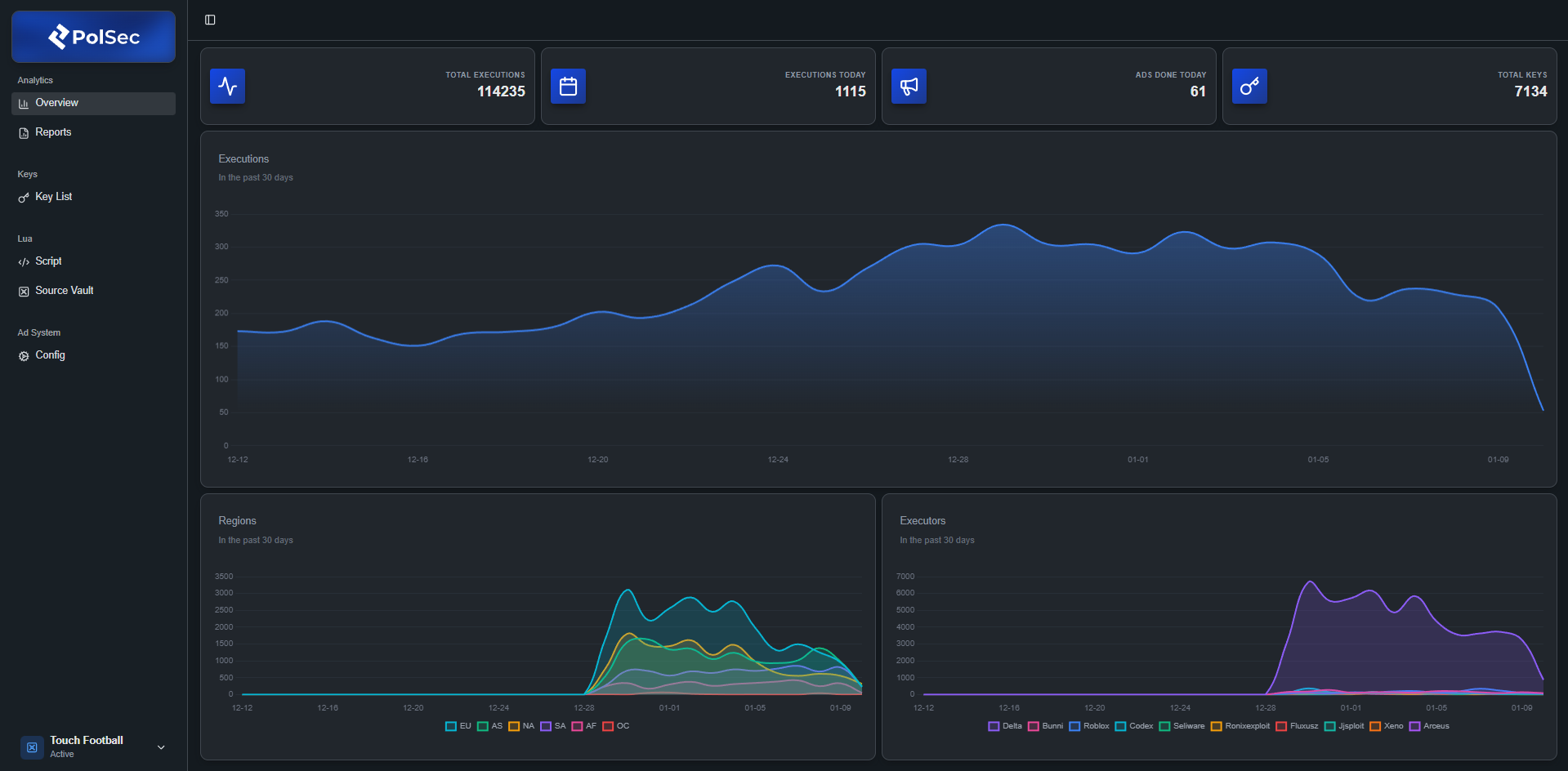The width and height of the screenshot is (1568, 771).
Task: Click the Regions chart title
Action: coord(237,521)
